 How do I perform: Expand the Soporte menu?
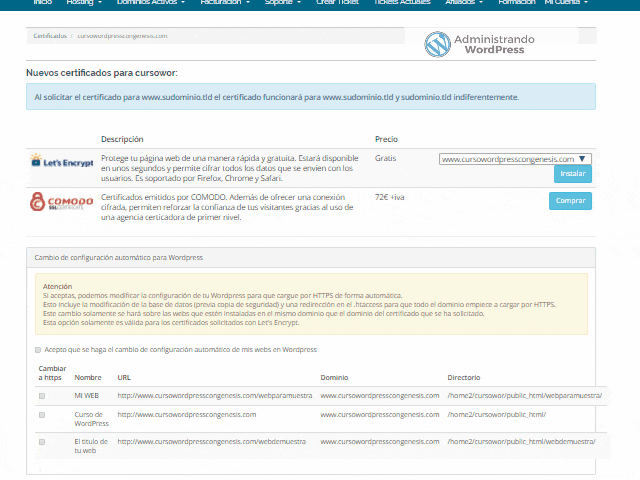[282, 2]
